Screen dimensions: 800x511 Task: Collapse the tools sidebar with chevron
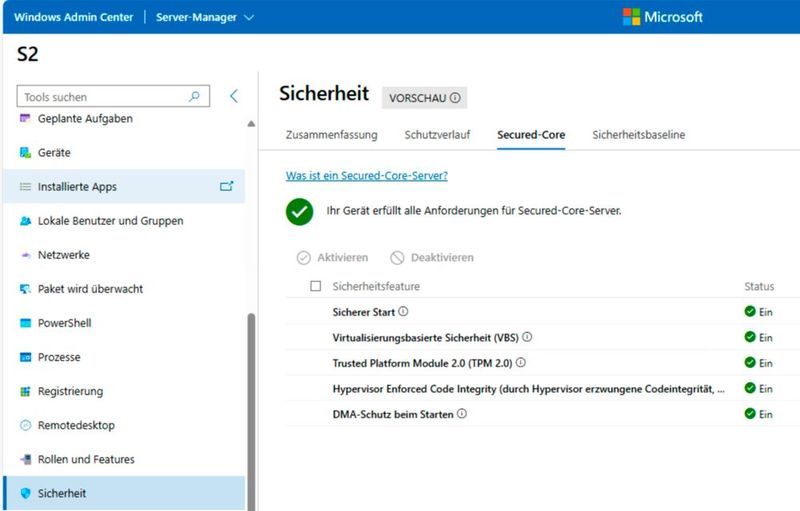coord(234,96)
